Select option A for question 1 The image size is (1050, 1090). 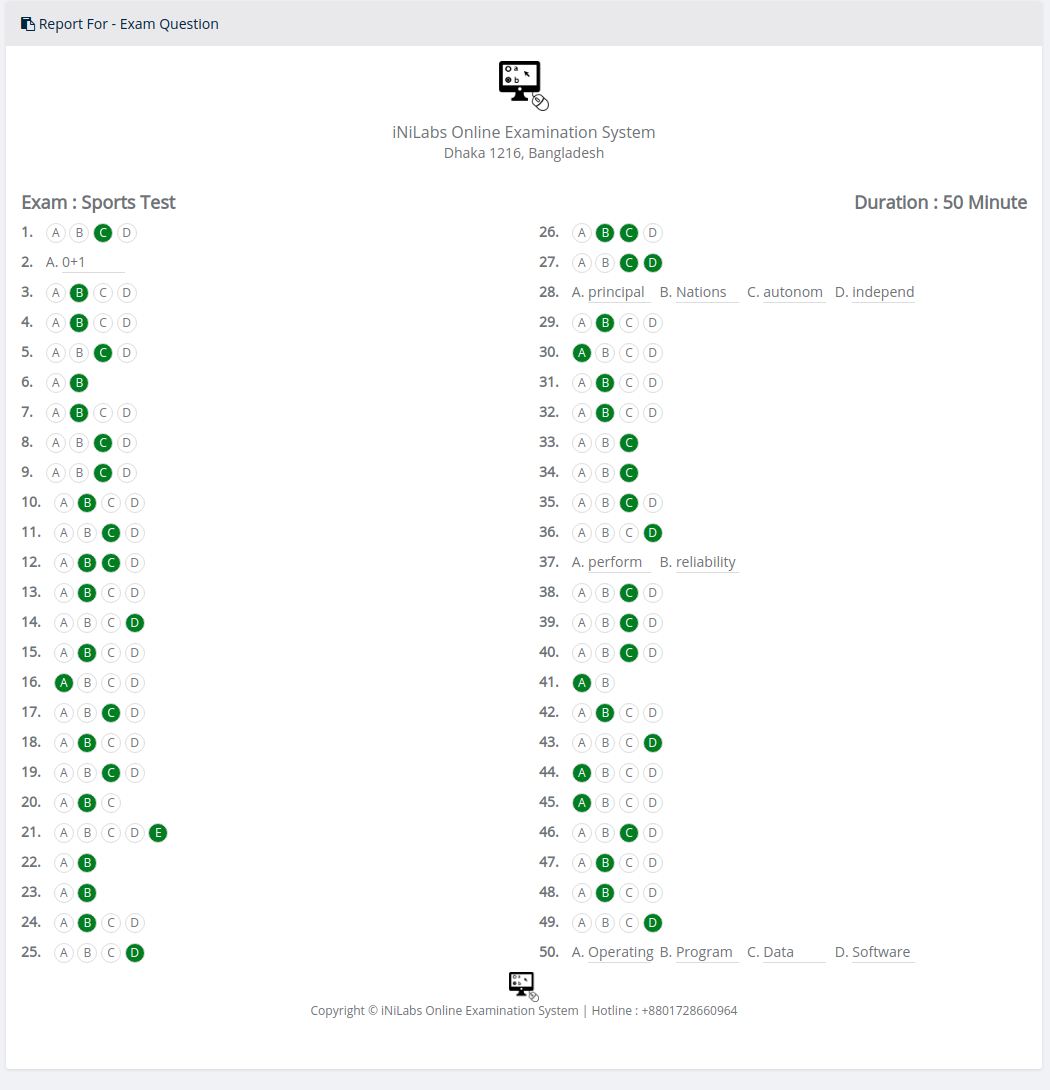pyautogui.click(x=56, y=233)
